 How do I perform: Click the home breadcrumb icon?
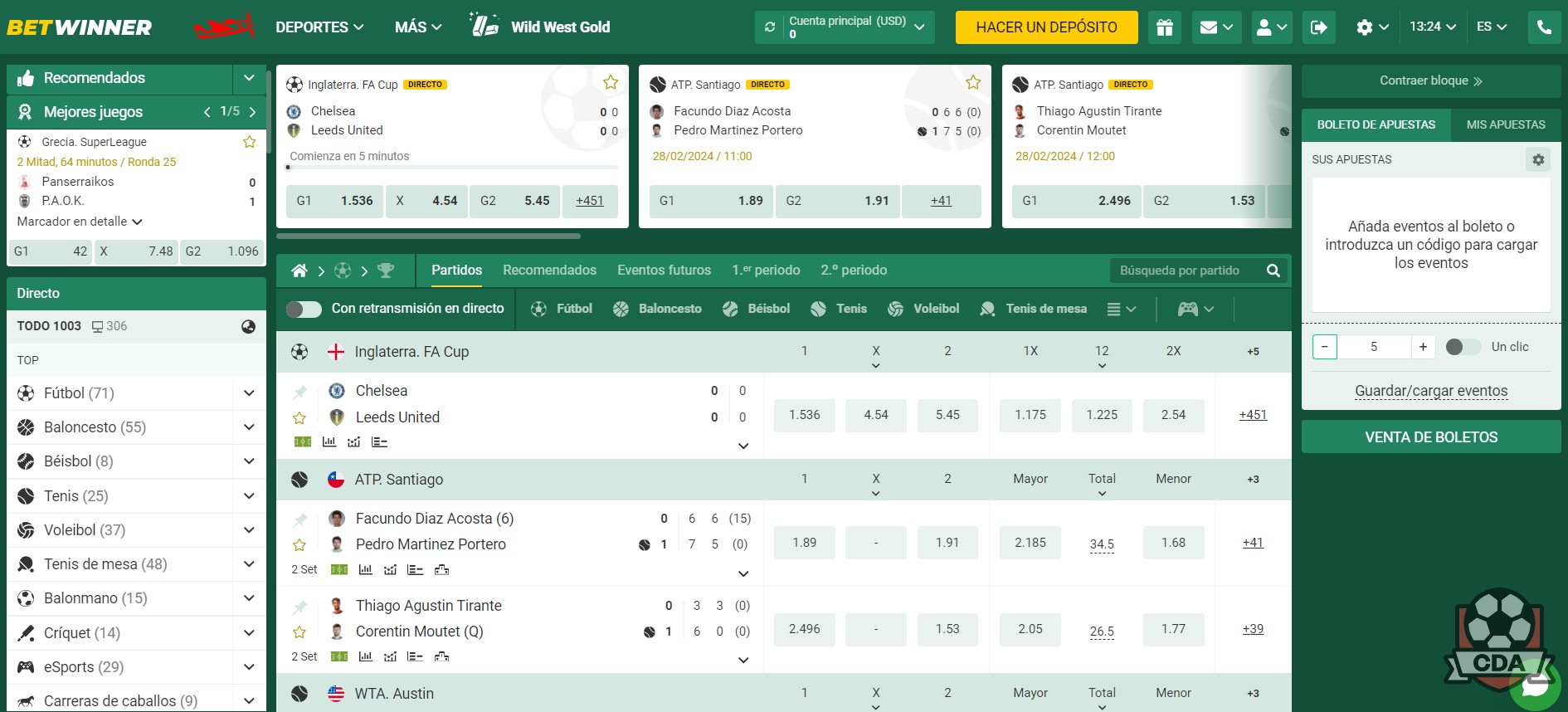299,271
